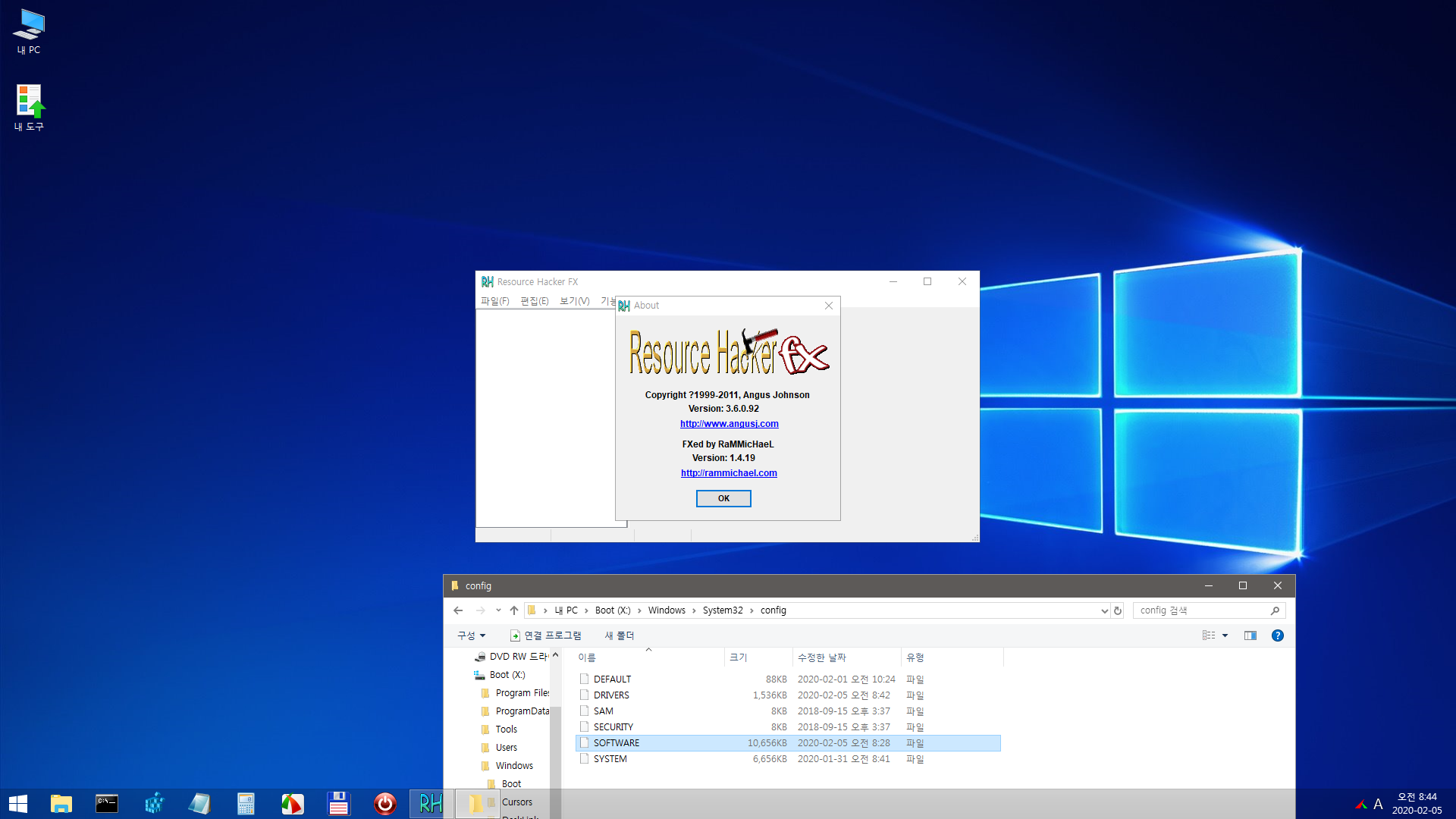Viewport: 1456px width, 819px height.
Task: Click the red tray icon beside A
Action: click(1361, 805)
